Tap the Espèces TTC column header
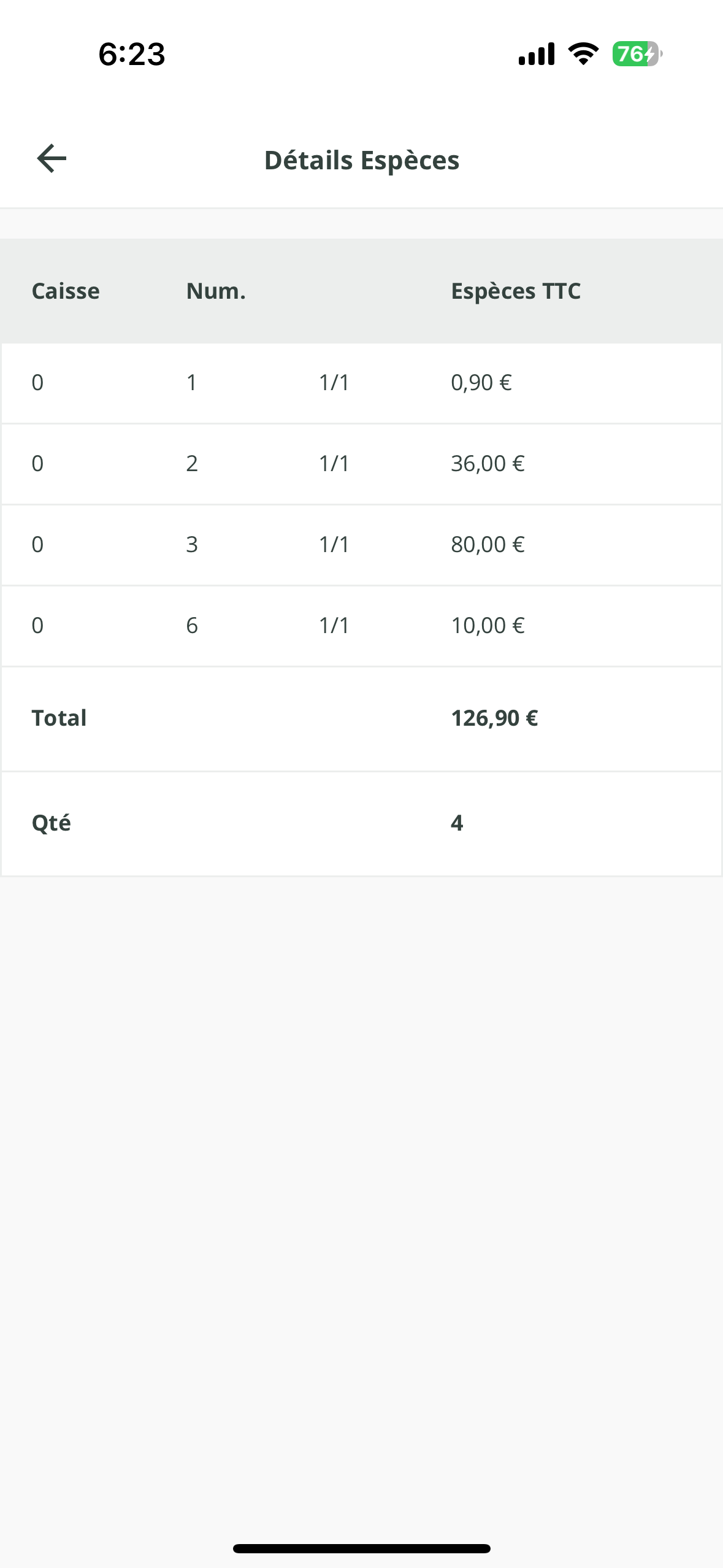This screenshot has width=723, height=1568. click(516, 291)
